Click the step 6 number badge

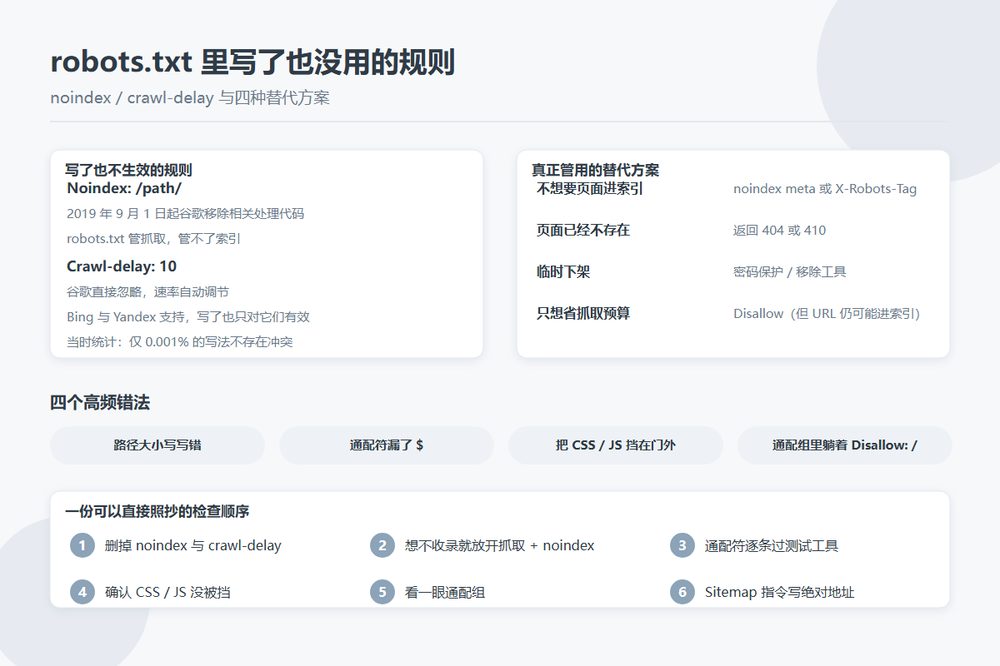coord(682,592)
